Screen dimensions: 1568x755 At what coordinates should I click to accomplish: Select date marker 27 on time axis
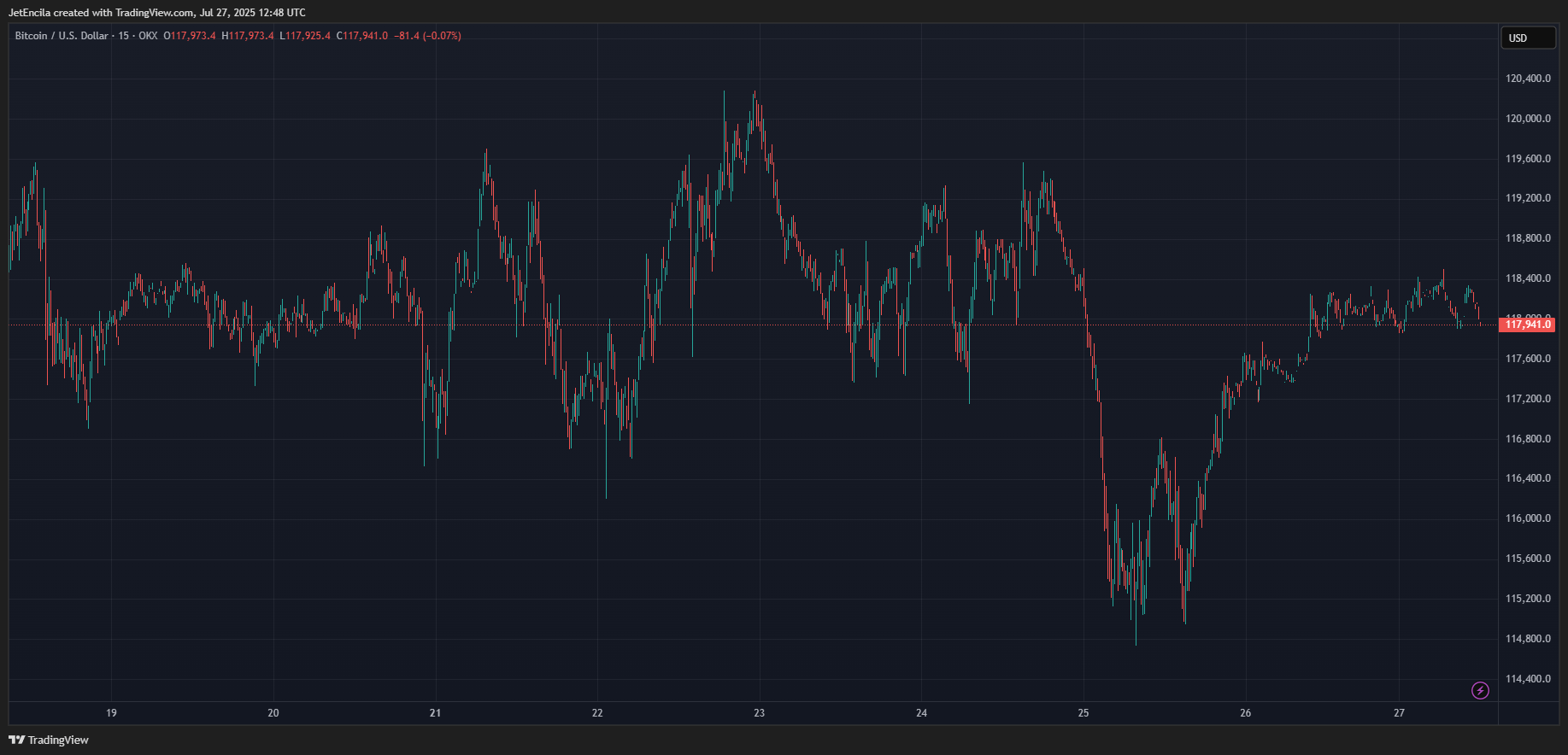click(x=1399, y=712)
